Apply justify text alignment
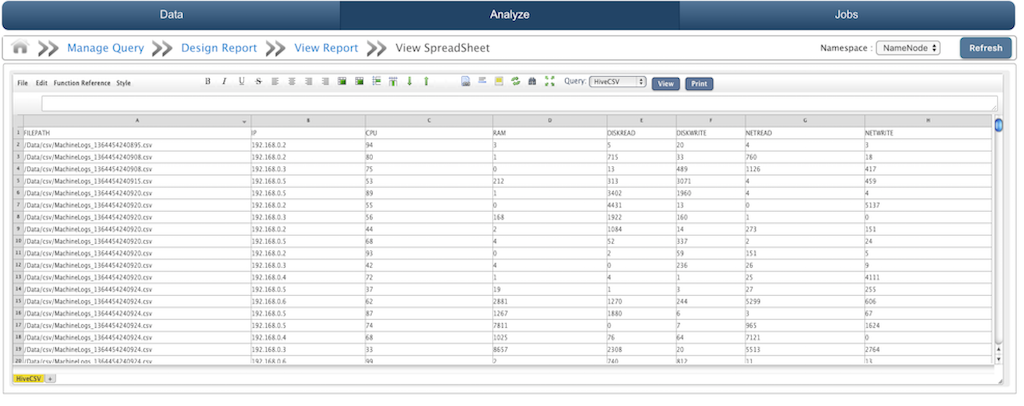Image resolution: width=1024 pixels, height=406 pixels. (x=325, y=82)
